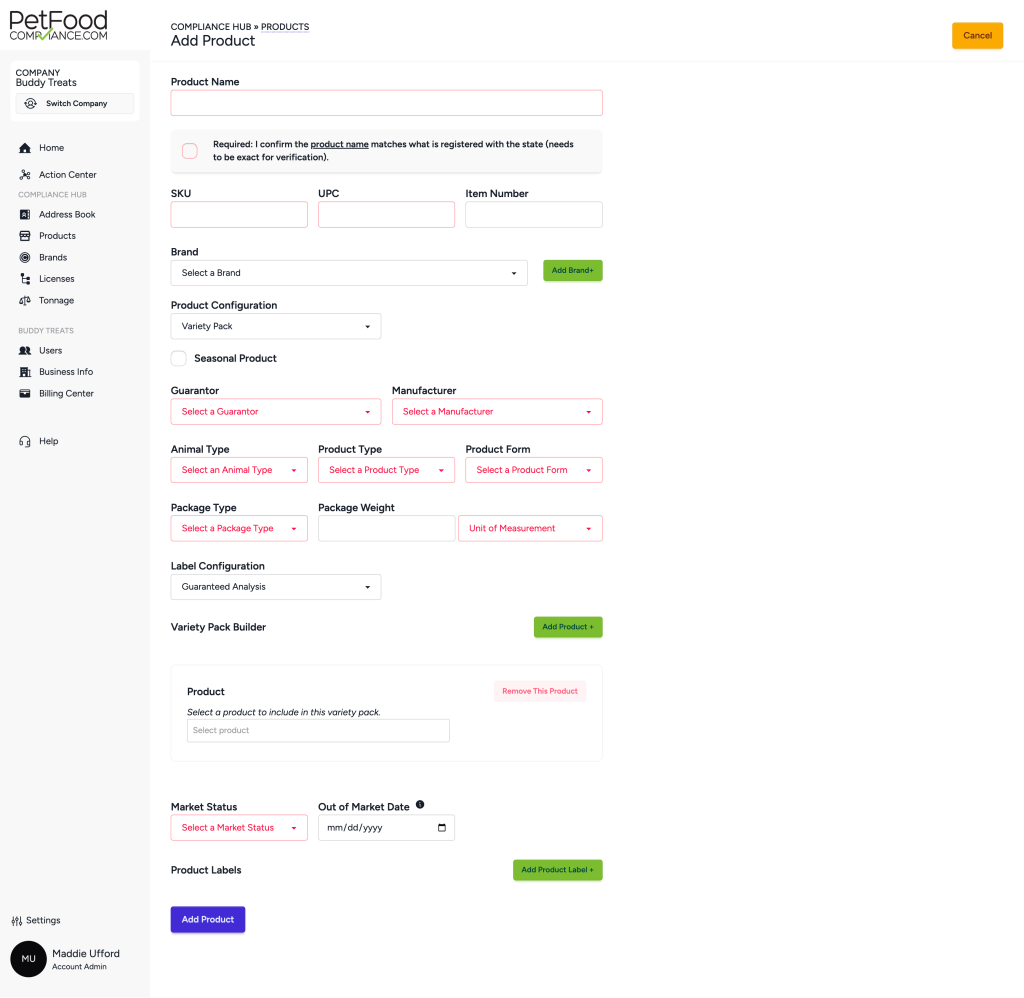Image resolution: width=1024 pixels, height=998 pixels.
Task: Check the product name confirmation checkbox
Action: pyautogui.click(x=190, y=151)
